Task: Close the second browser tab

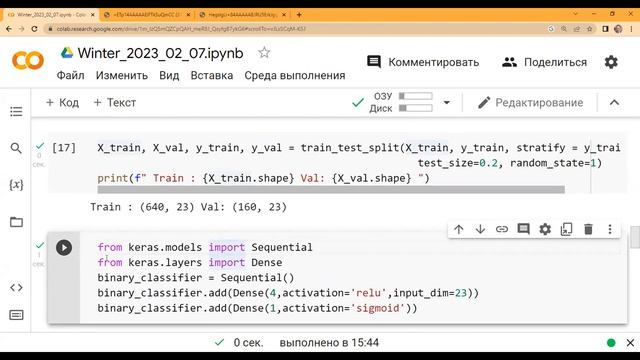Action: click(188, 15)
